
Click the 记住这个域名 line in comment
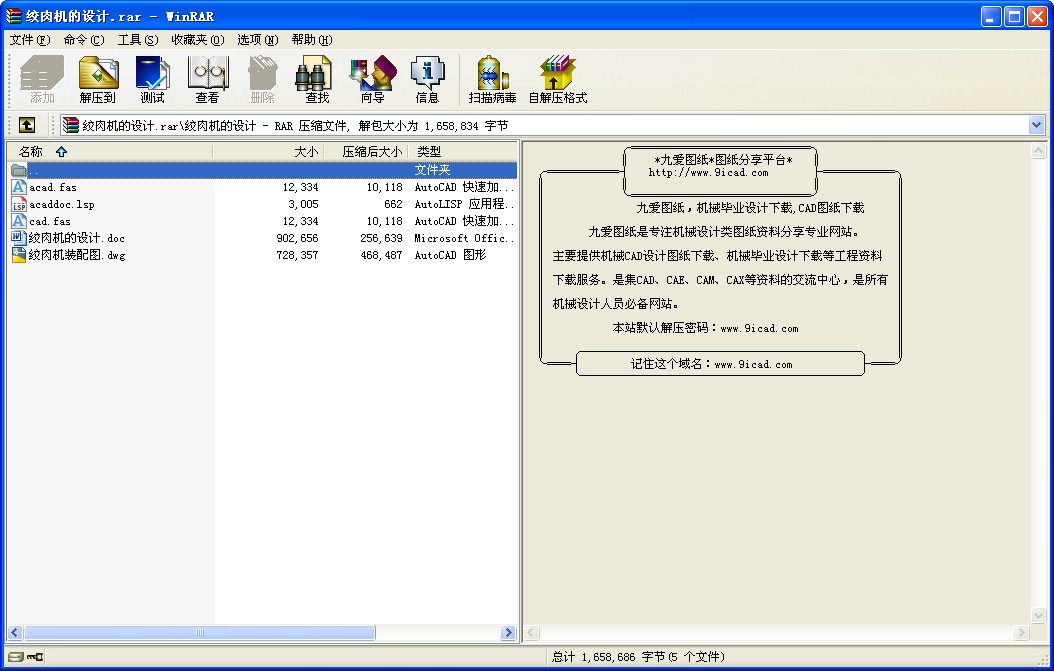pyautogui.click(x=711, y=364)
